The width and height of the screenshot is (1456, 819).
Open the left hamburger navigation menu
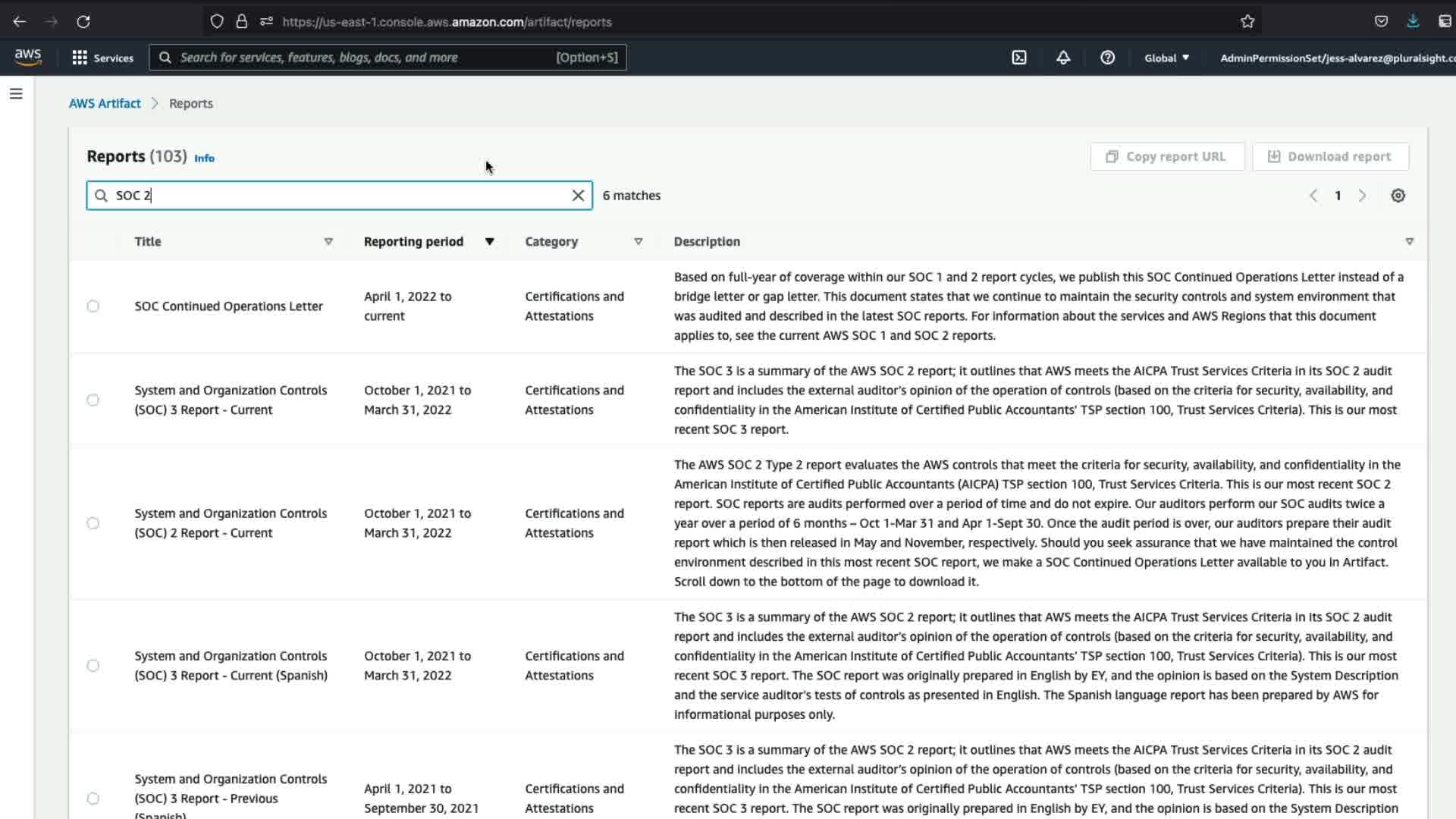[16, 94]
